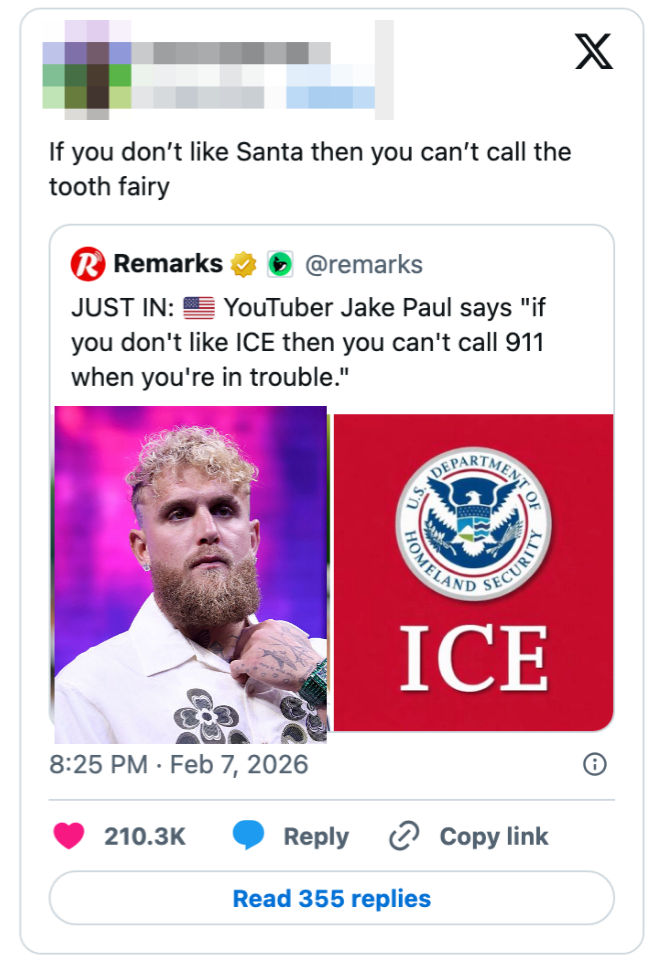Open the Remarks account name
Viewport: 672px width, 966px height.
point(168,264)
